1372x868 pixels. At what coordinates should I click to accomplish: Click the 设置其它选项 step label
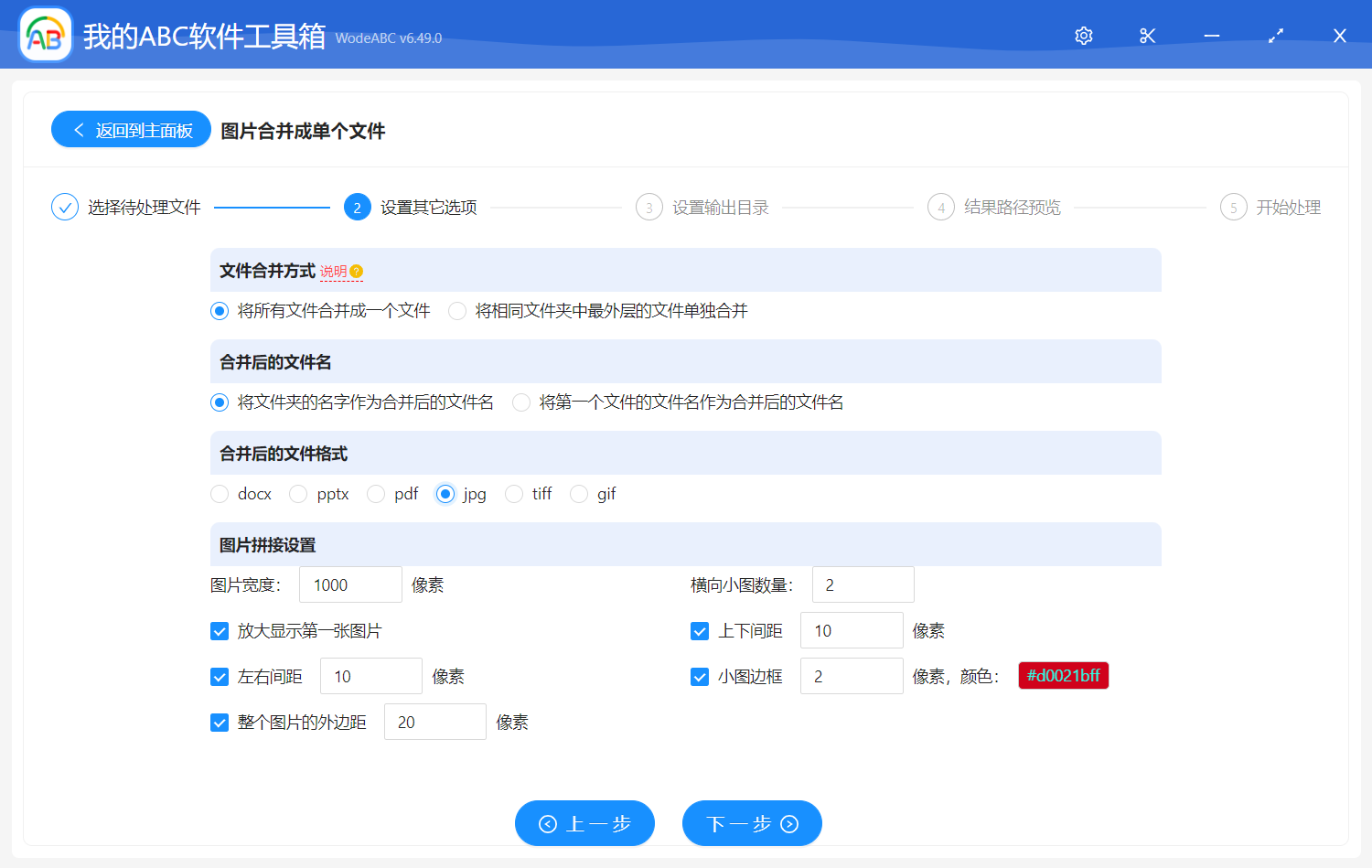tap(428, 208)
